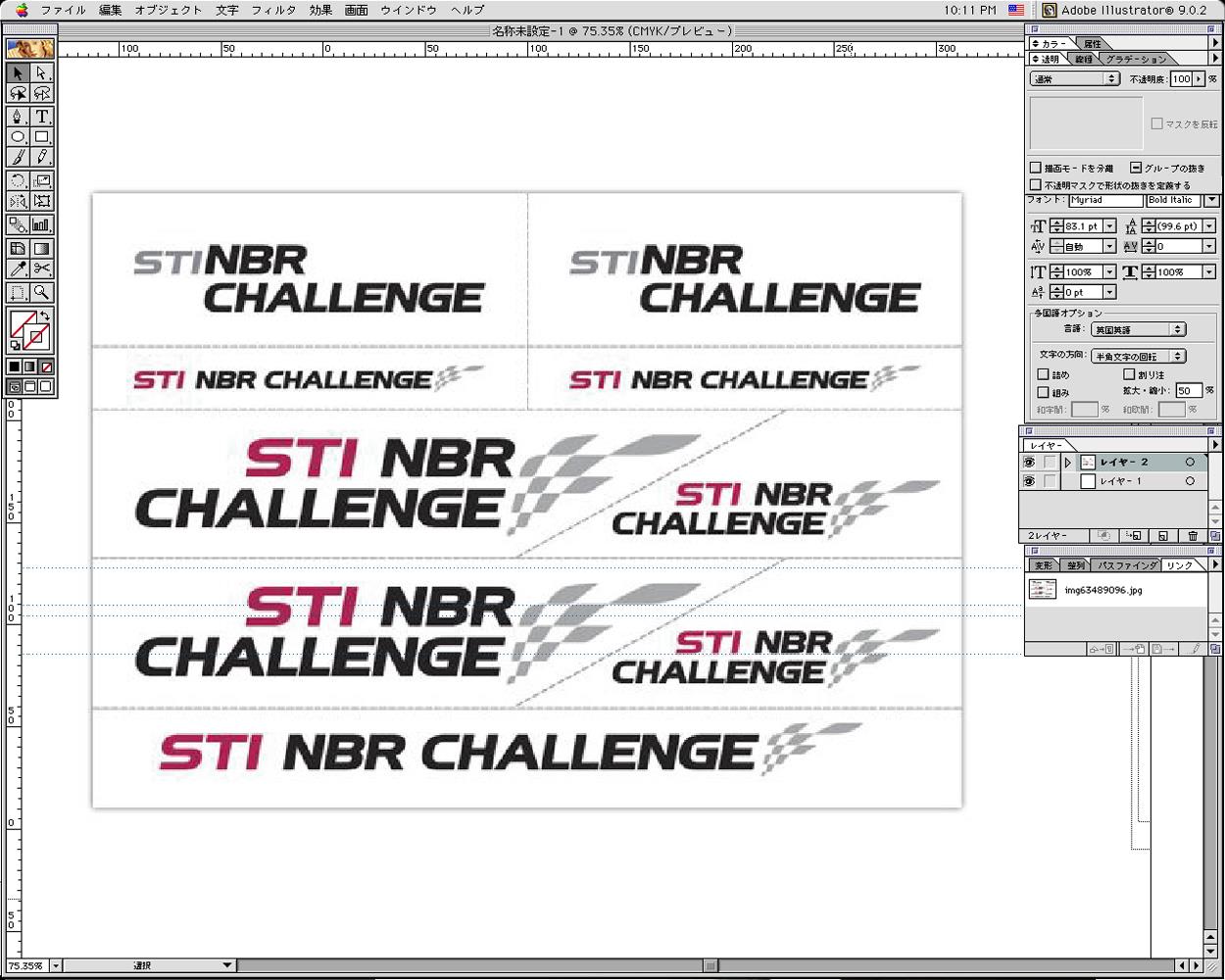Open the 83.1 pt font size dropdown
Viewport: 1225px width, 980px height.
point(1109,226)
